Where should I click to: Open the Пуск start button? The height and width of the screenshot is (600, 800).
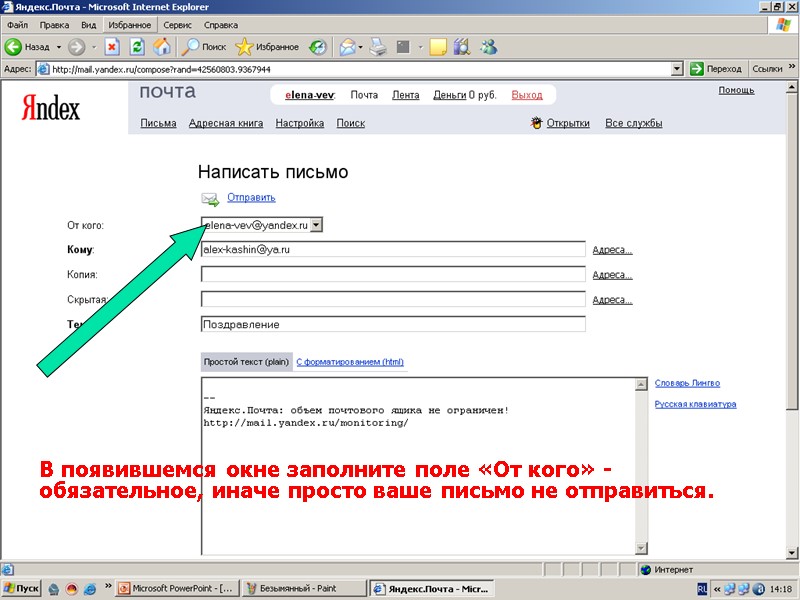22,588
